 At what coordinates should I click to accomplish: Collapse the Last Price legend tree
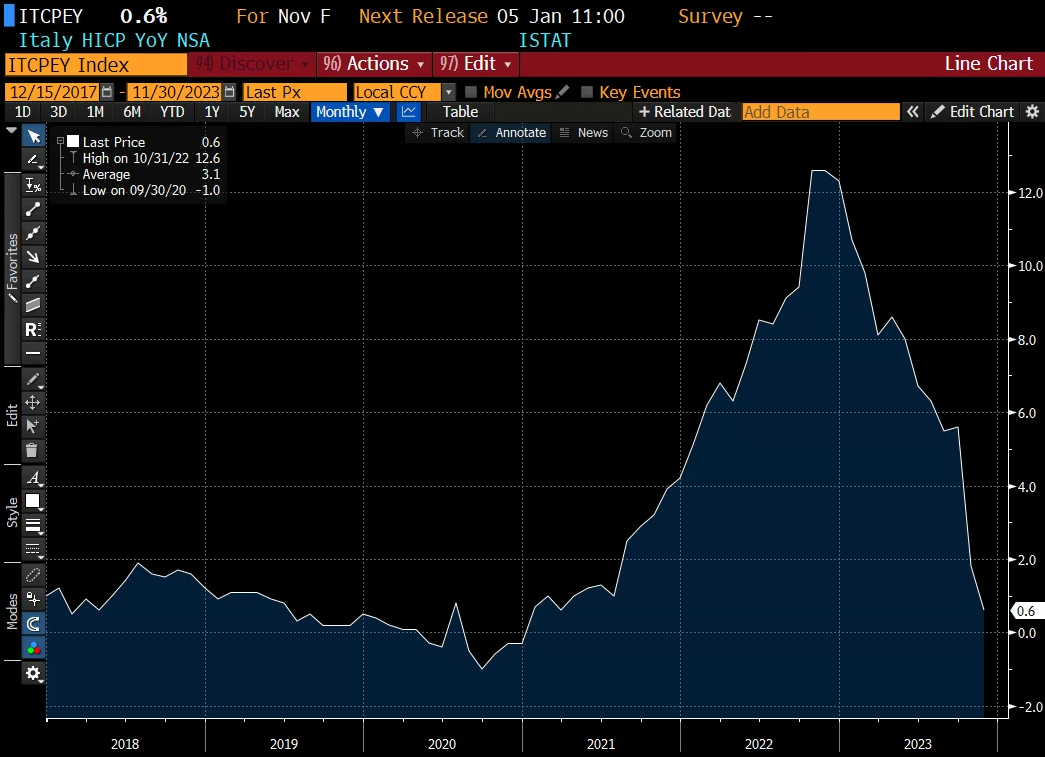60,141
